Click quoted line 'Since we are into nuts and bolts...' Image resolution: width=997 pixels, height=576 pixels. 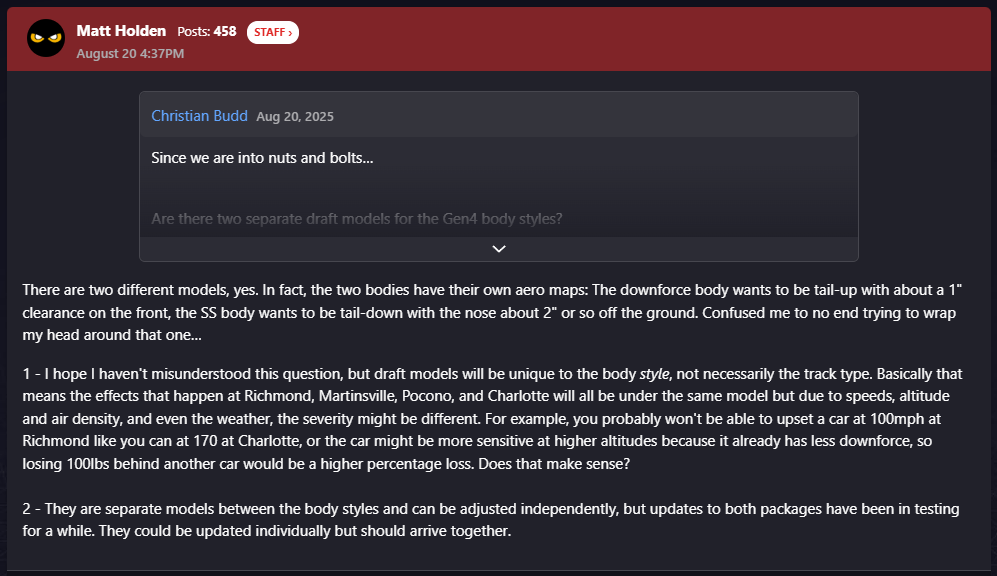pos(262,158)
